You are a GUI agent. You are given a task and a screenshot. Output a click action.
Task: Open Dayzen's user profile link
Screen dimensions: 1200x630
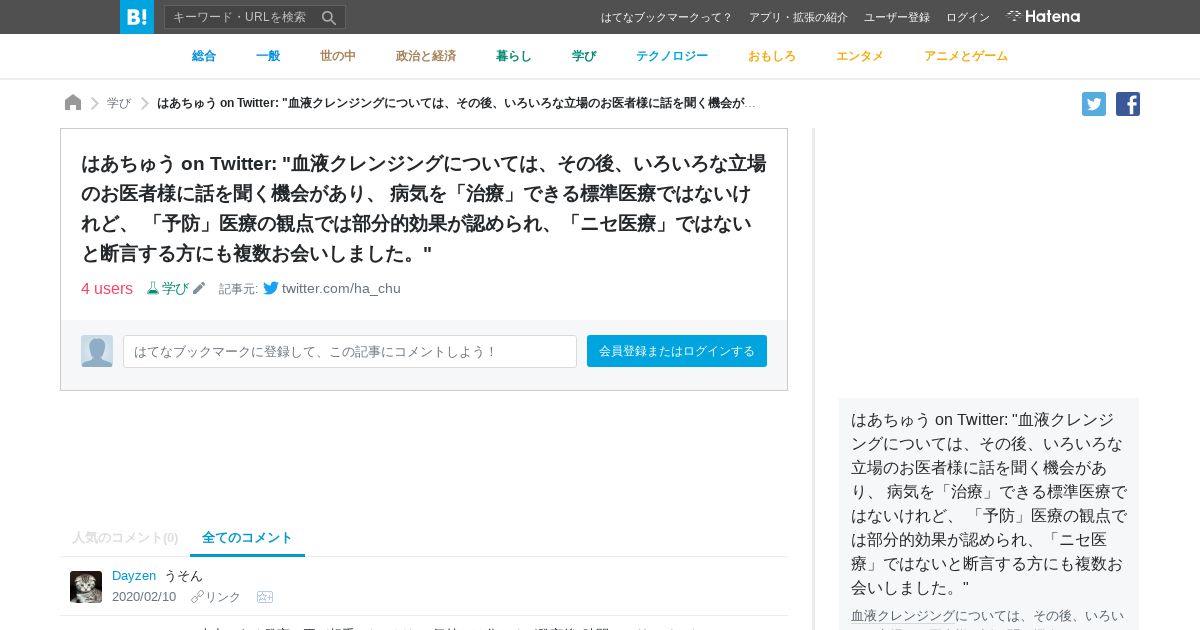pos(134,576)
